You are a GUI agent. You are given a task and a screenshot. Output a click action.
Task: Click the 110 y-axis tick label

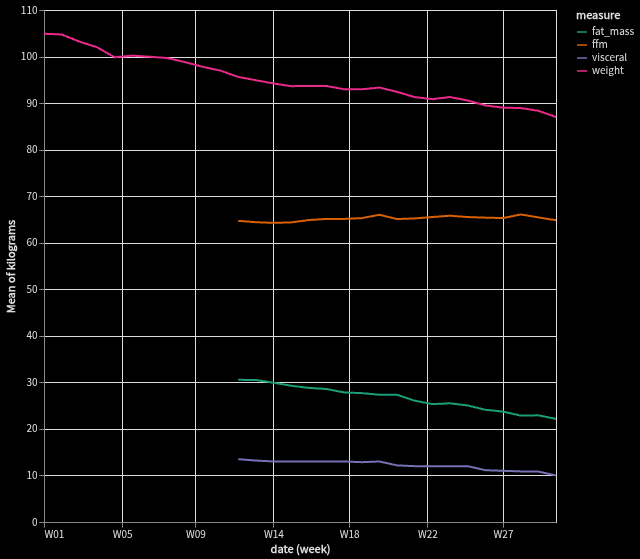tap(29, 11)
